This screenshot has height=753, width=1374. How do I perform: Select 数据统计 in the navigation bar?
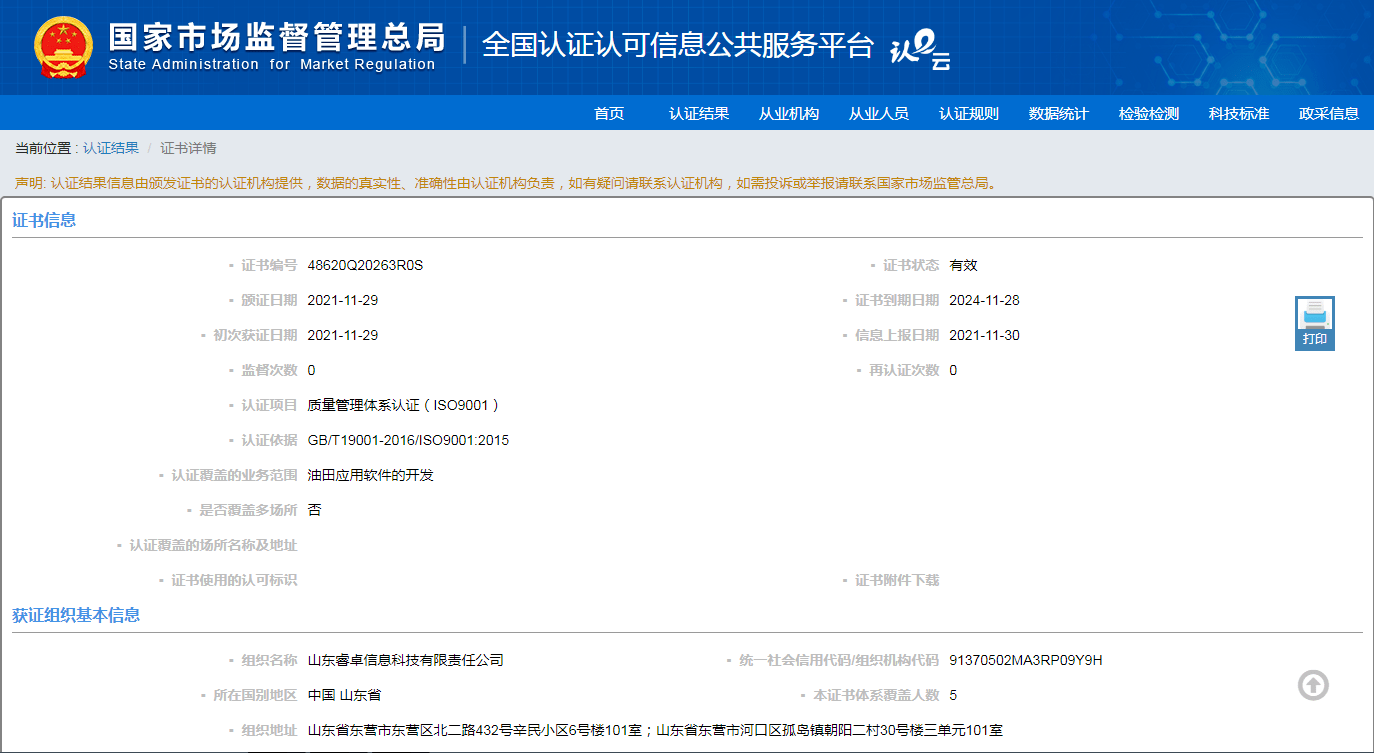tap(1058, 113)
